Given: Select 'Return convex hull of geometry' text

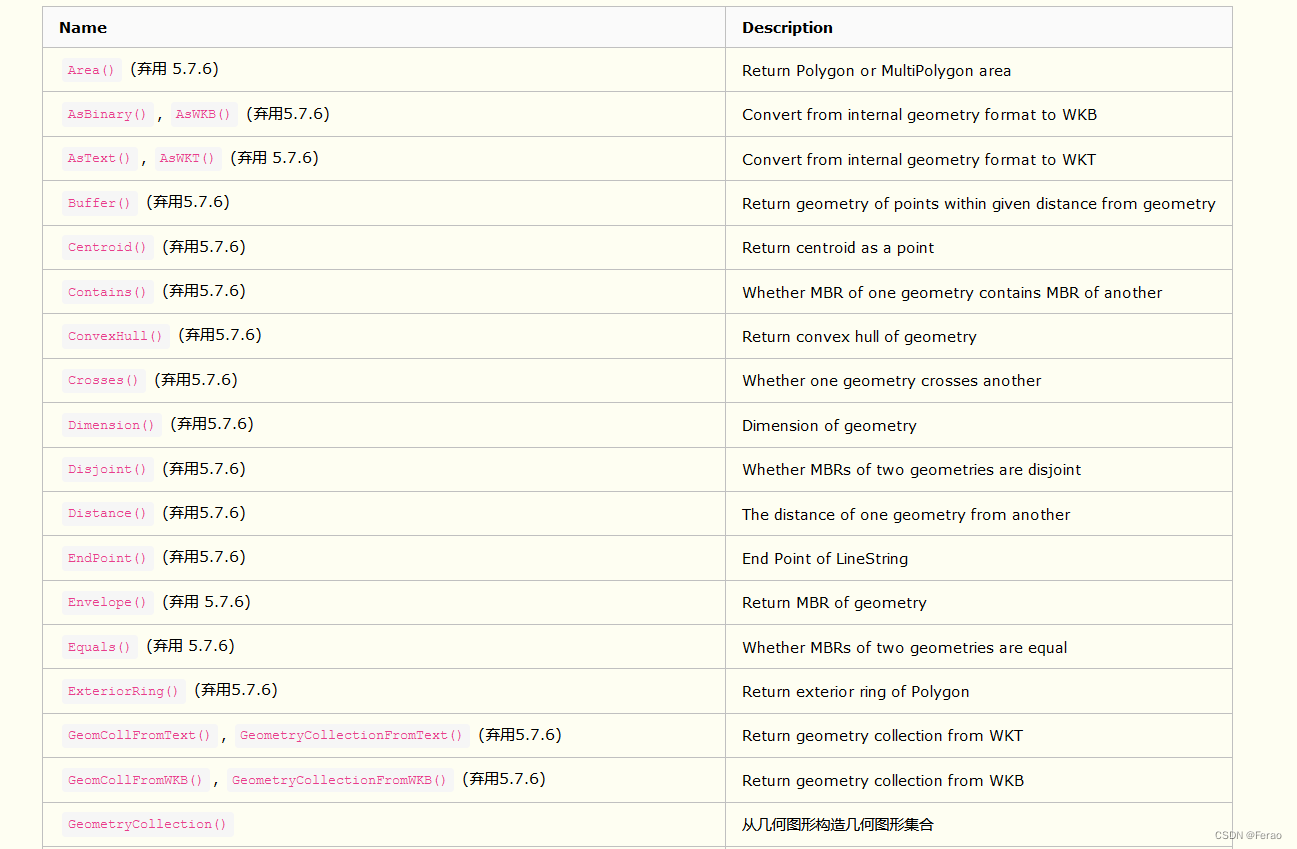Looking at the screenshot, I should [x=859, y=337].
